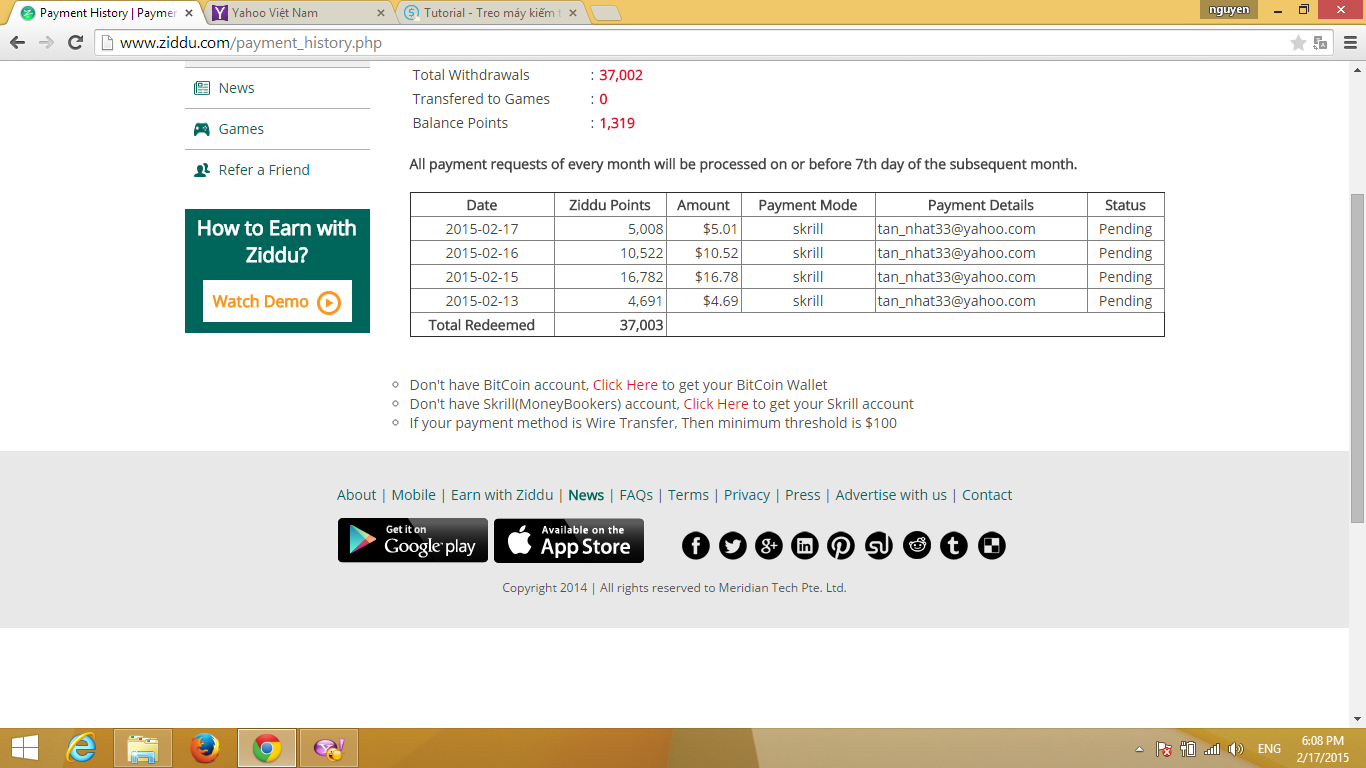Select the 2015-02-17 date cell
1366x768 pixels.
tap(482, 229)
